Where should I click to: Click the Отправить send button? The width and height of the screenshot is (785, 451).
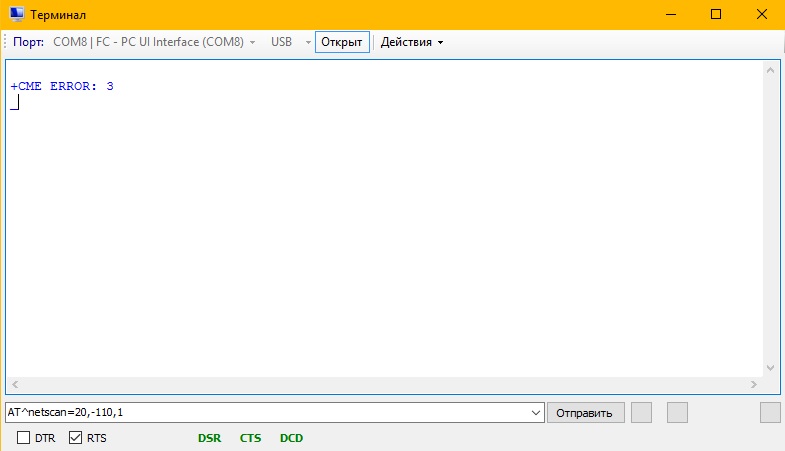click(585, 413)
